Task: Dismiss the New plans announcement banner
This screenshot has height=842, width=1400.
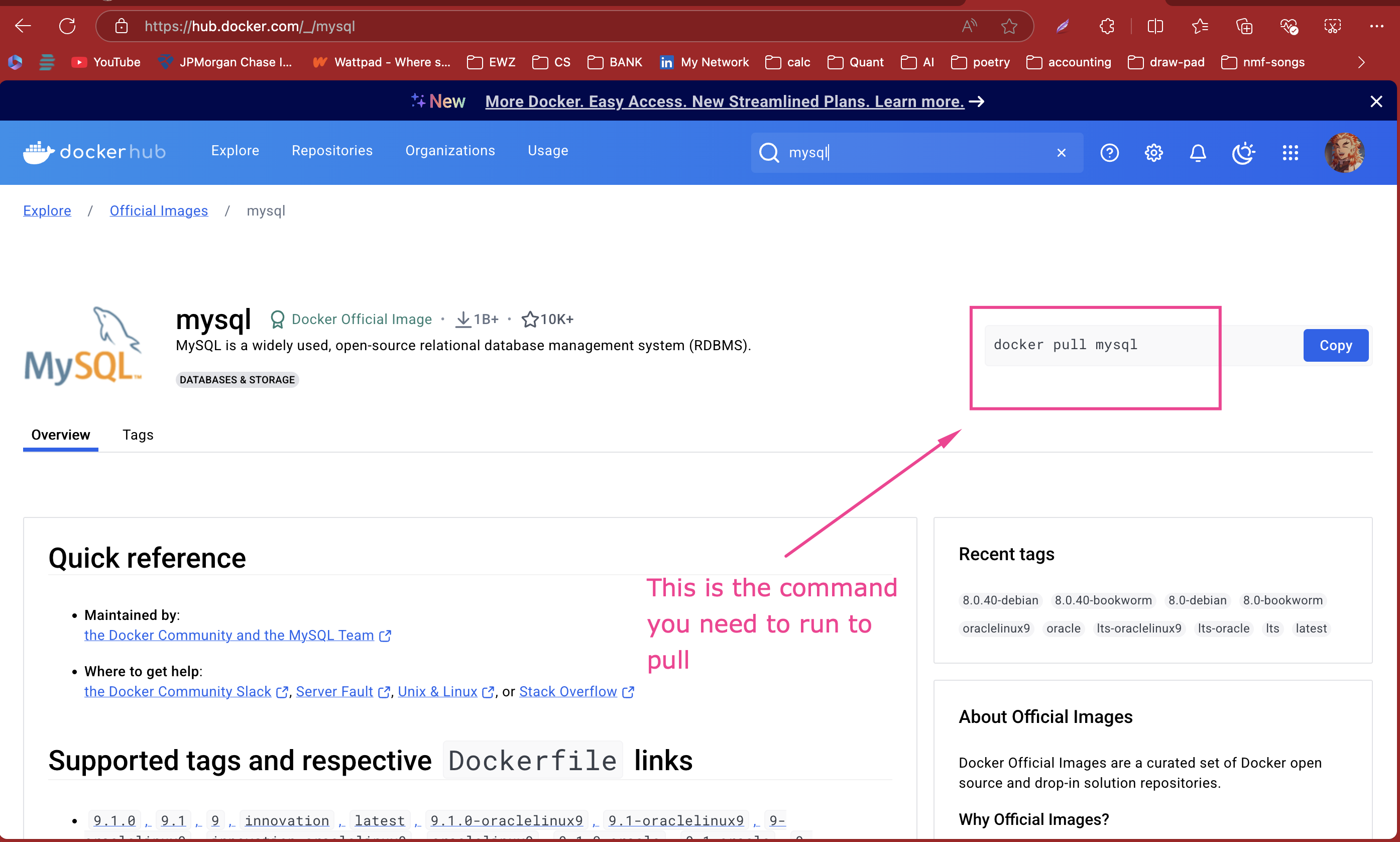Action: pyautogui.click(x=1376, y=101)
